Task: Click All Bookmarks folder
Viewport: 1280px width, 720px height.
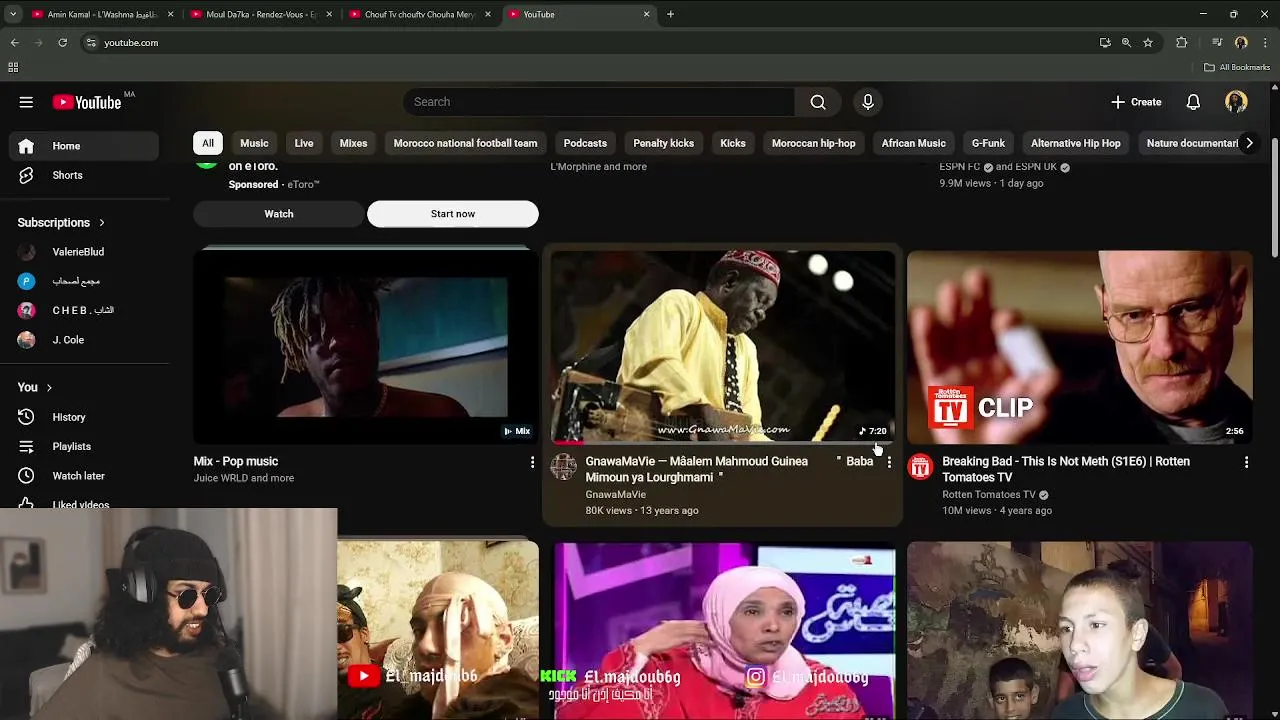Action: pos(1237,67)
